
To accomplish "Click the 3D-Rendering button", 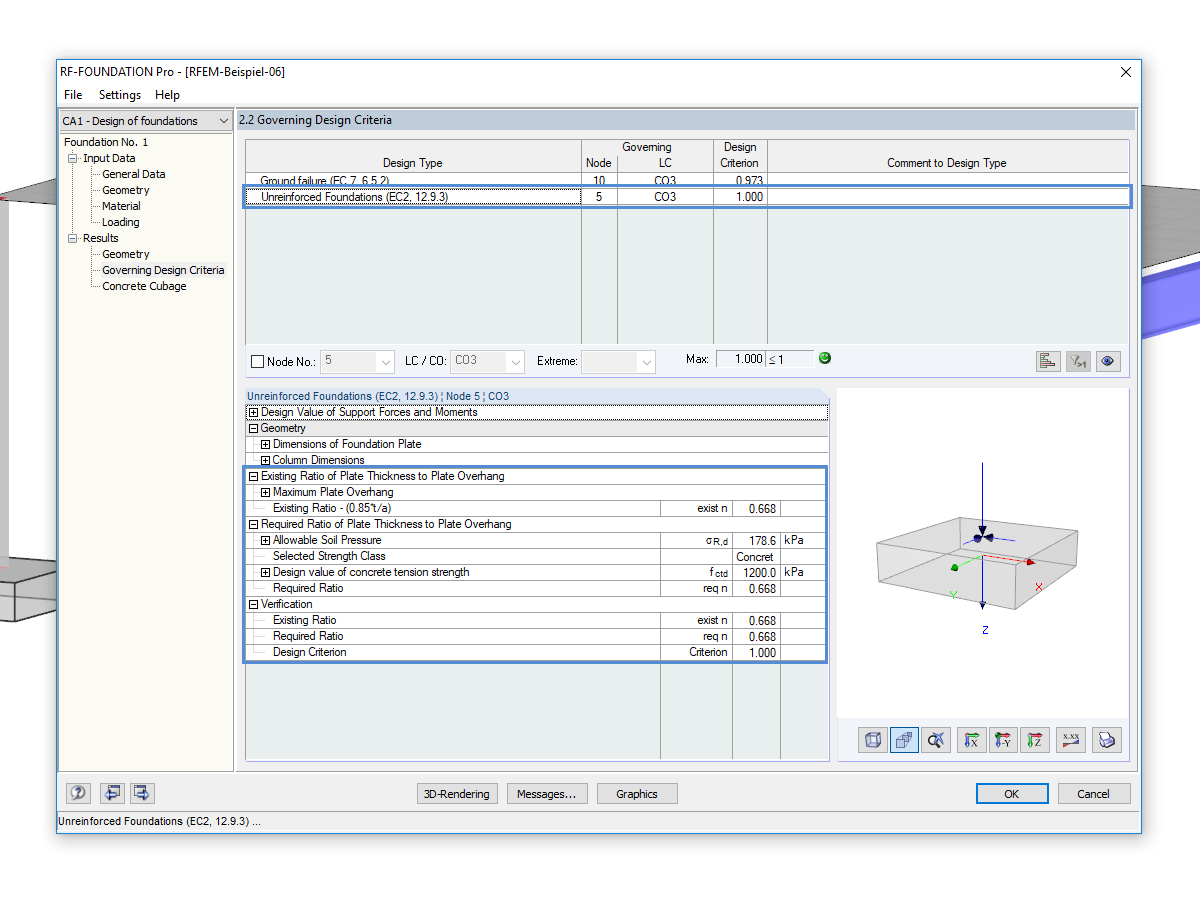I will 457,793.
